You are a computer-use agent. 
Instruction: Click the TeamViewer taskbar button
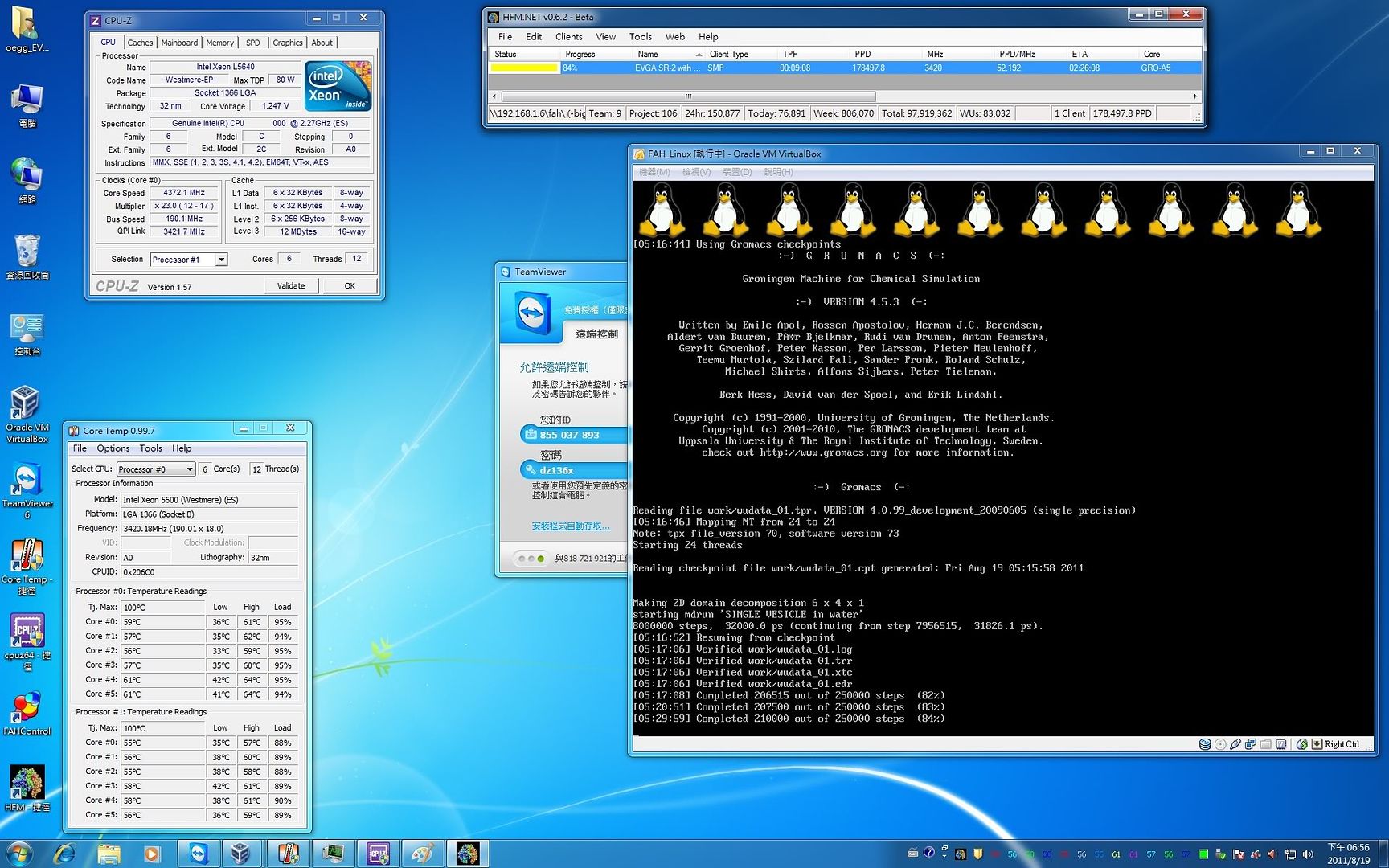coord(199,854)
